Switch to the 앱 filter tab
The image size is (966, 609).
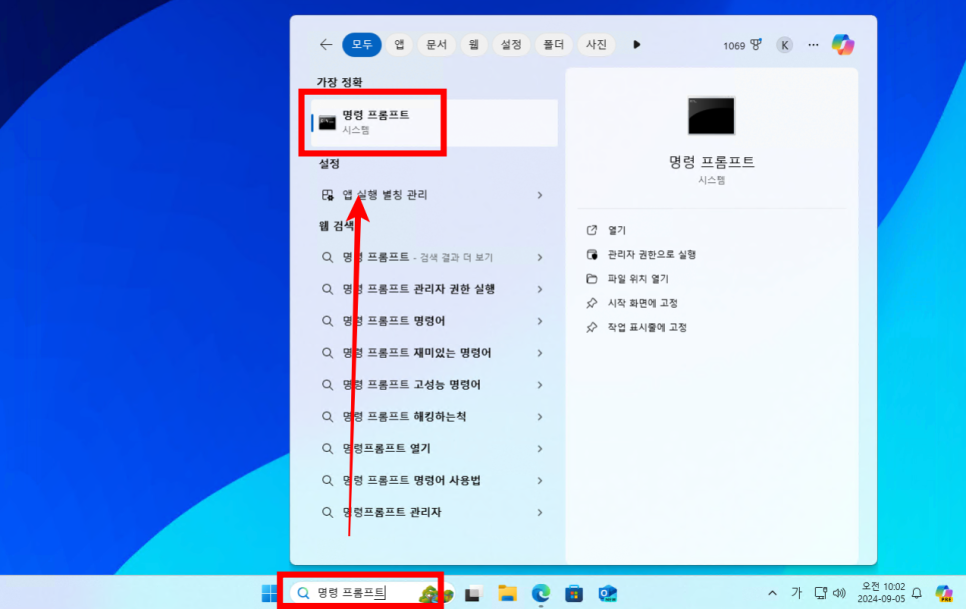click(x=399, y=44)
